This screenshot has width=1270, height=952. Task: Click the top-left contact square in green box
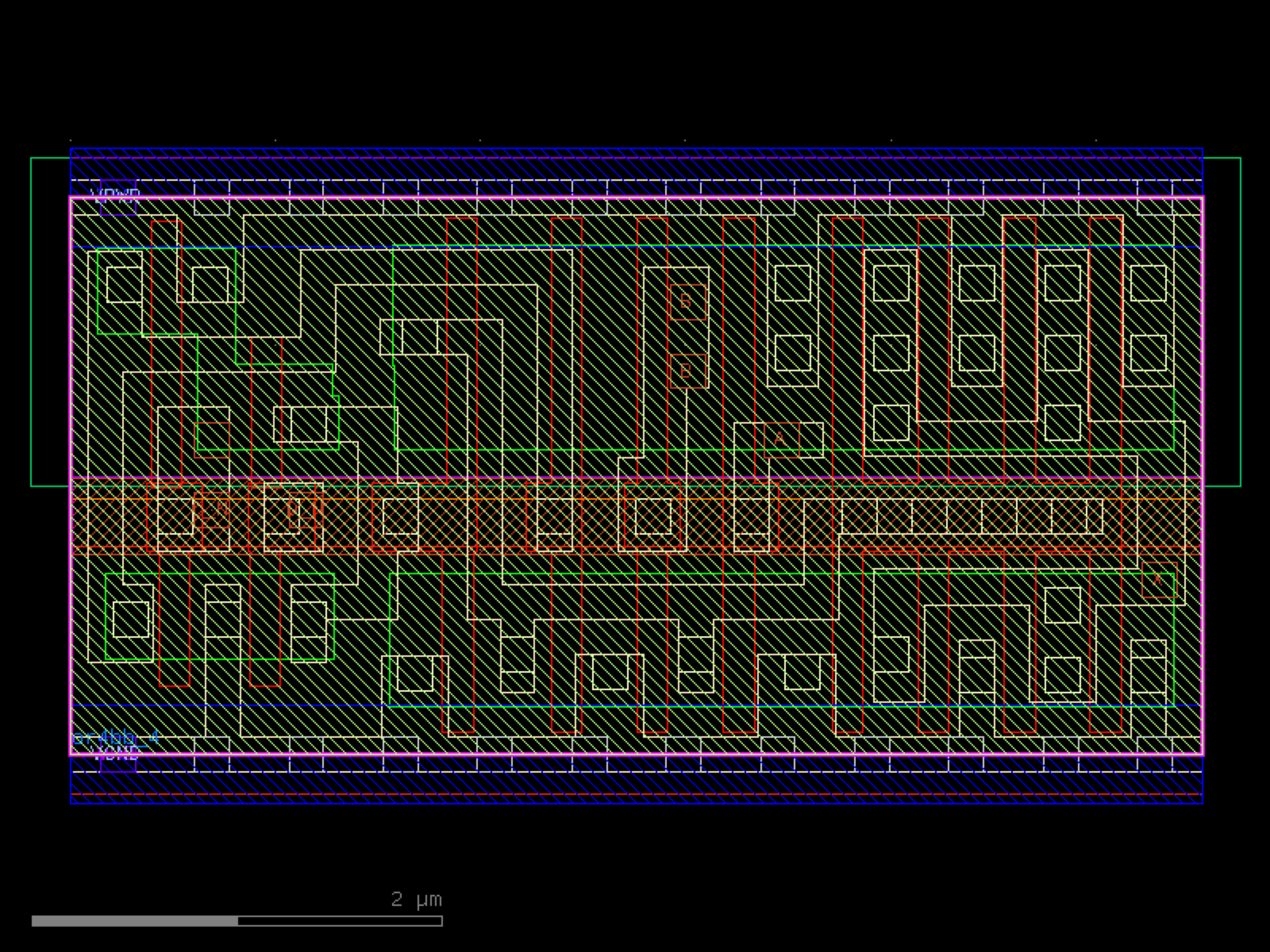(x=124, y=284)
